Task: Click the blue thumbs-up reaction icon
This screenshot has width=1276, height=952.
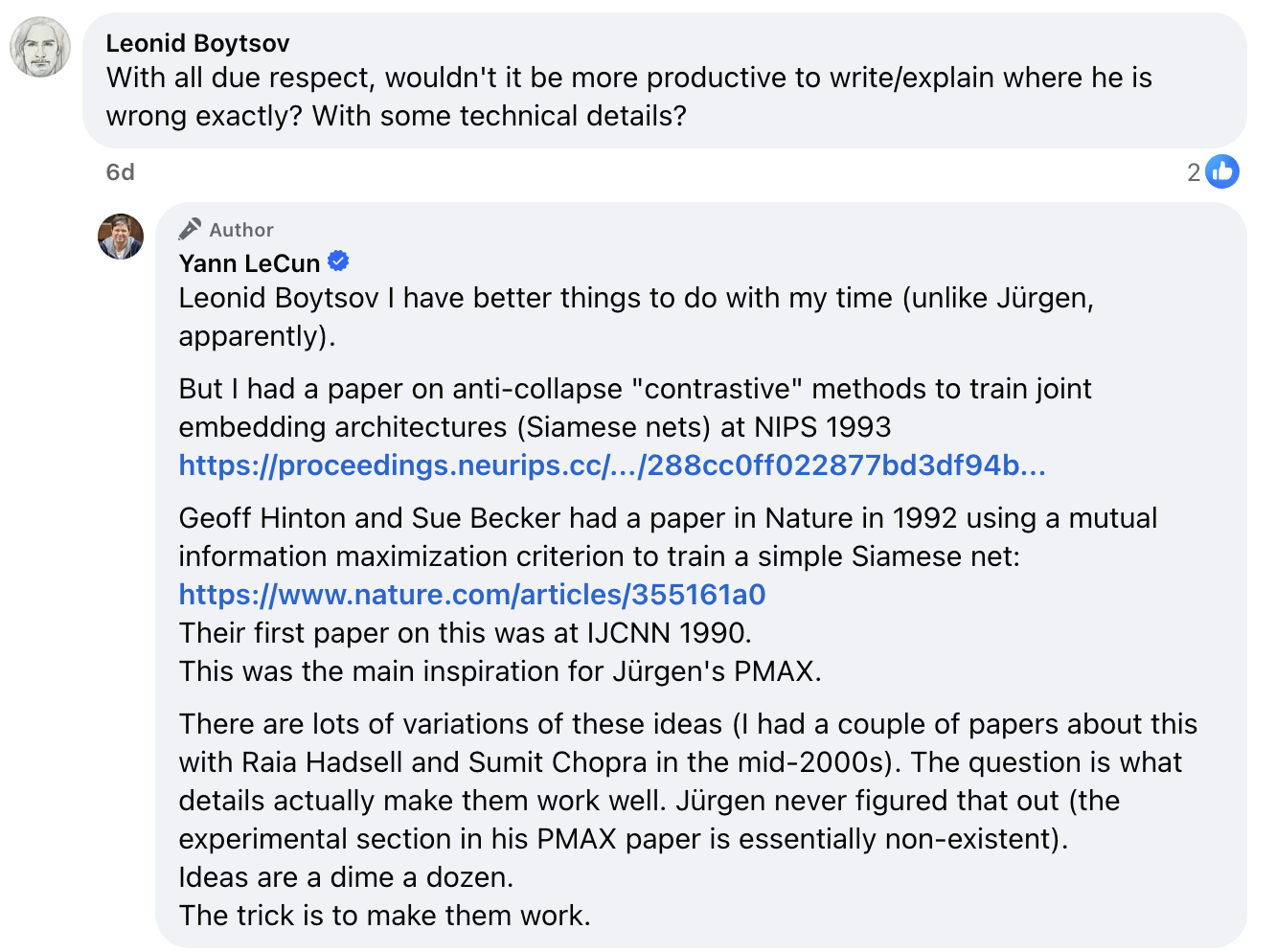Action: [x=1221, y=172]
